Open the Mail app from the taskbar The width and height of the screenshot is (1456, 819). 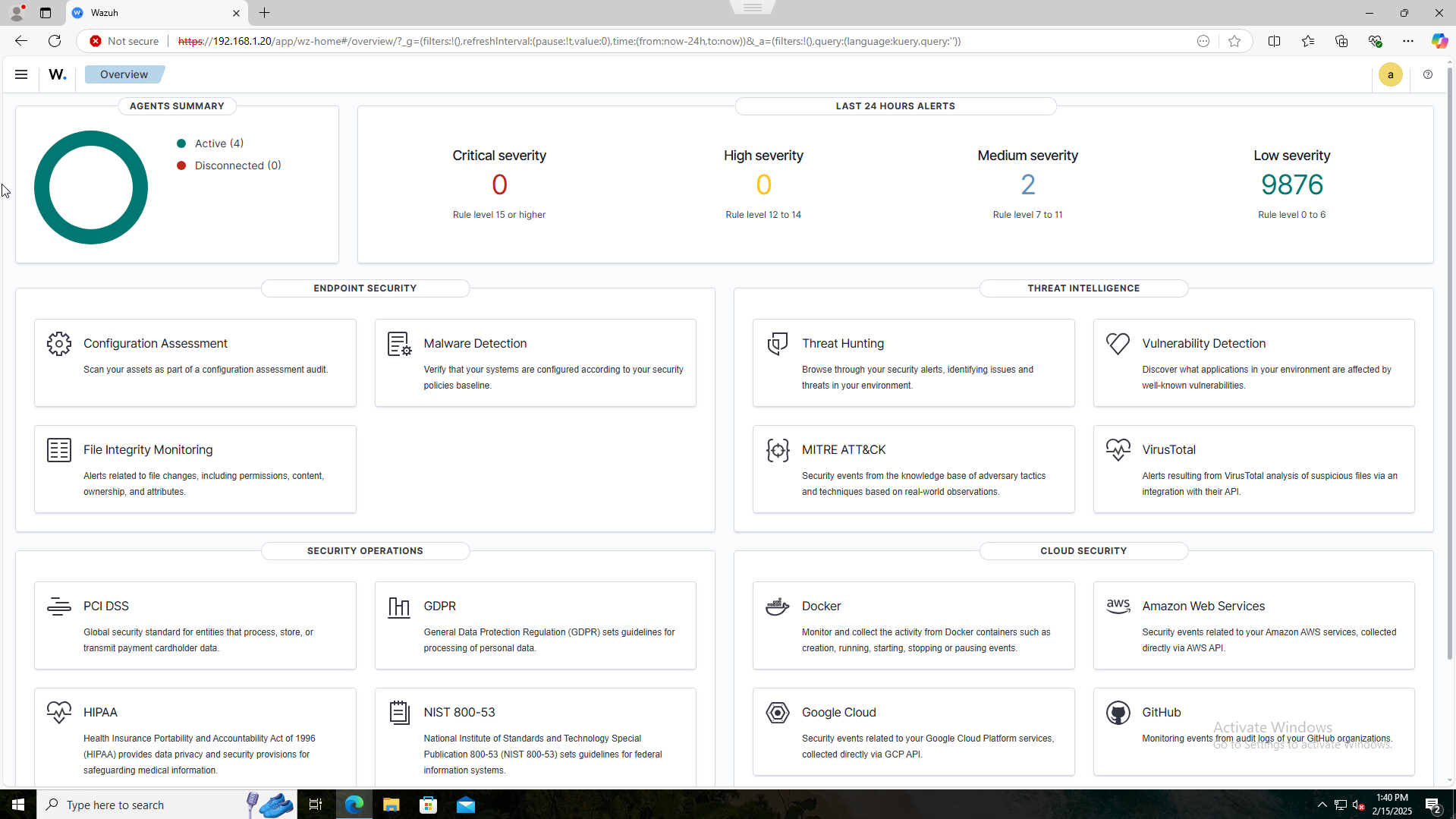(x=466, y=805)
